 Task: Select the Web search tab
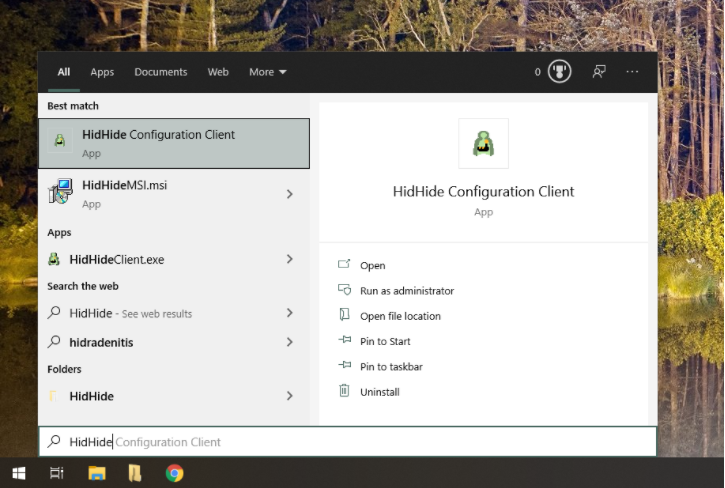218,72
